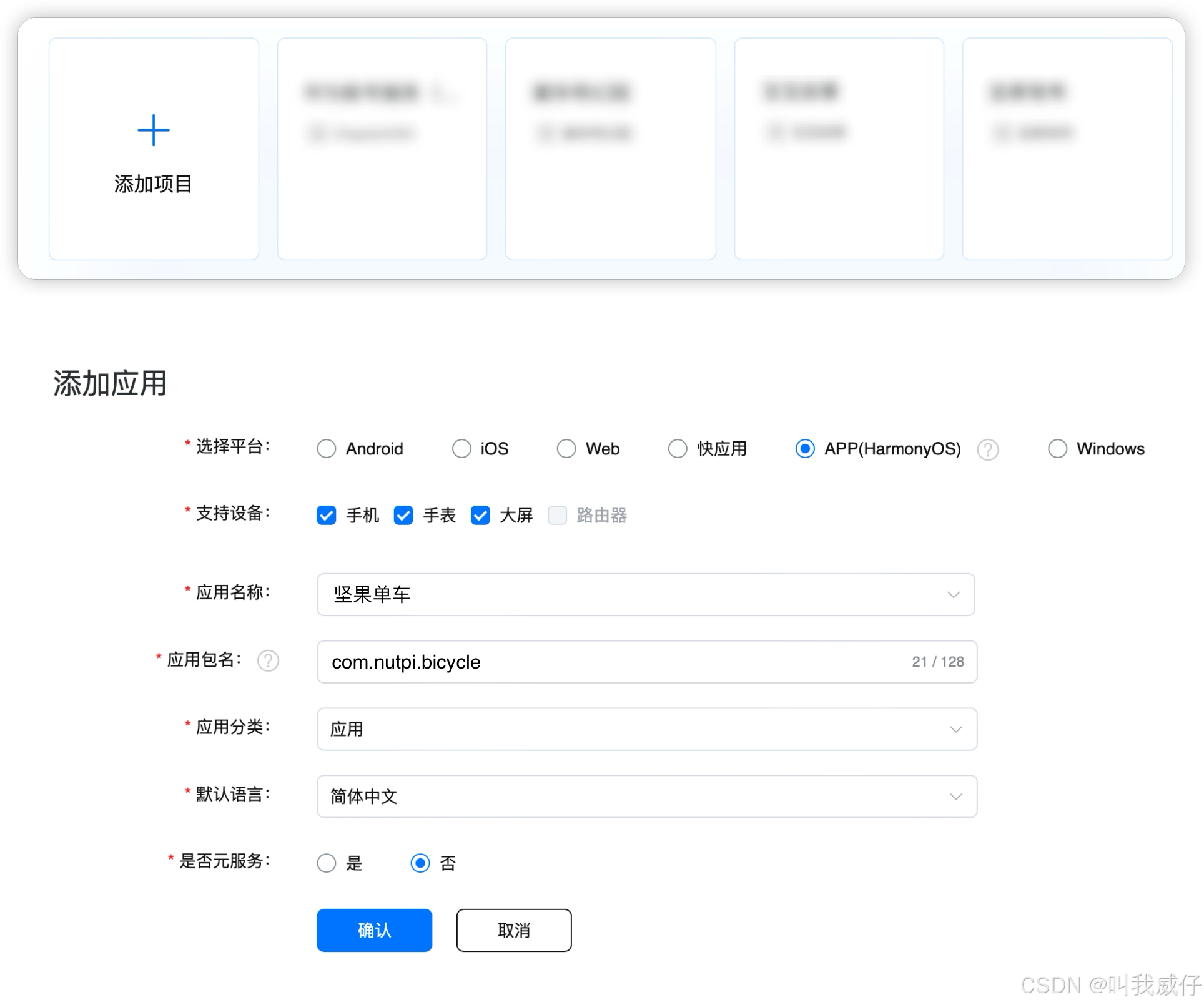
Task: Select APP(HarmonyOS) platform radio button
Action: [x=805, y=449]
